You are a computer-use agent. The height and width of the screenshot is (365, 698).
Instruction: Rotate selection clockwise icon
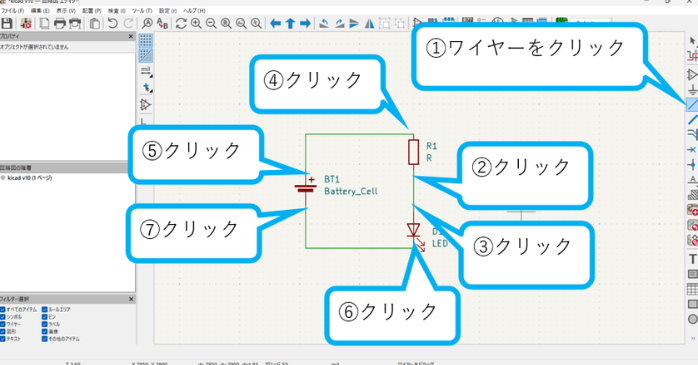click(x=339, y=23)
